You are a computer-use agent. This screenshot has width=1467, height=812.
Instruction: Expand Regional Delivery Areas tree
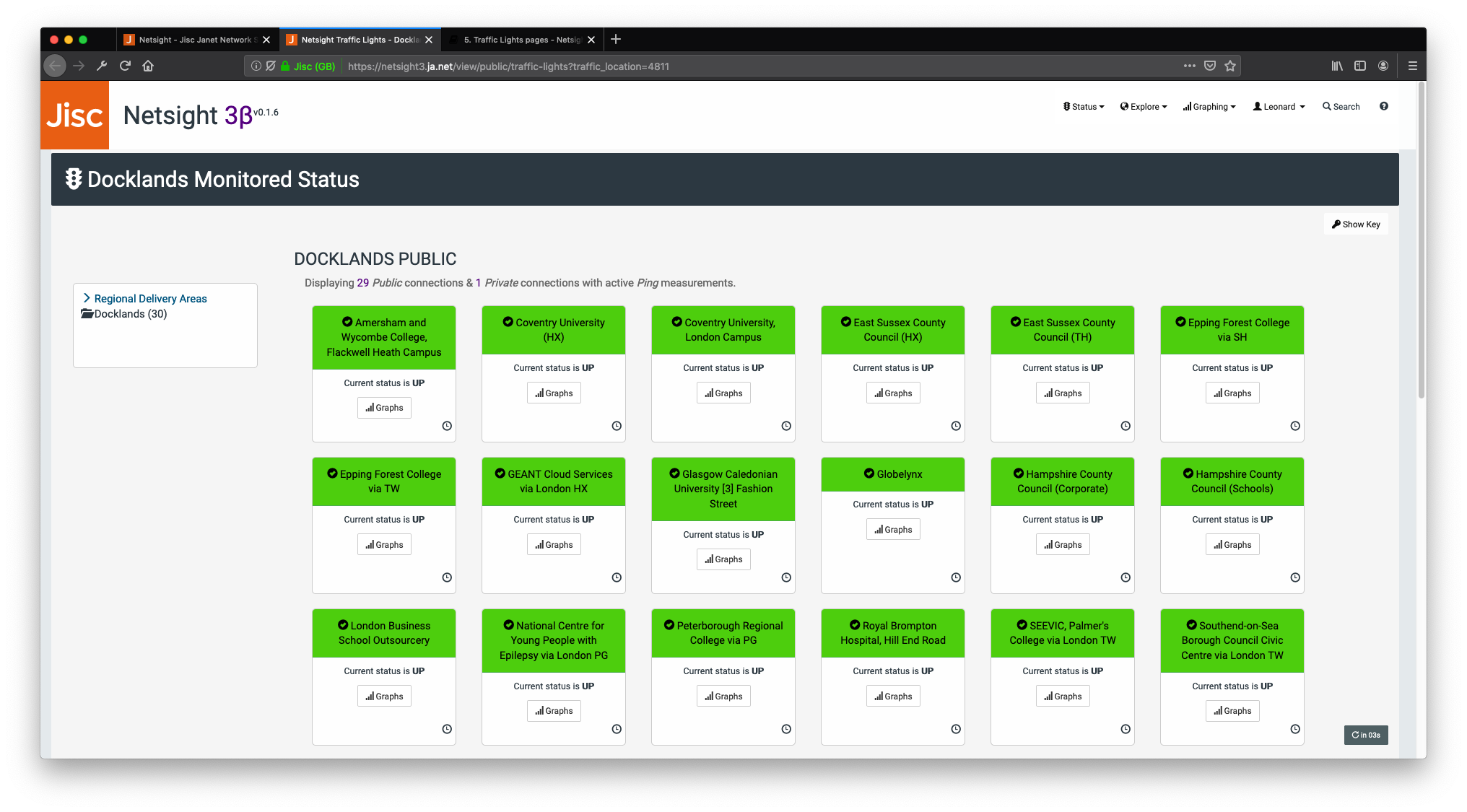(x=145, y=299)
